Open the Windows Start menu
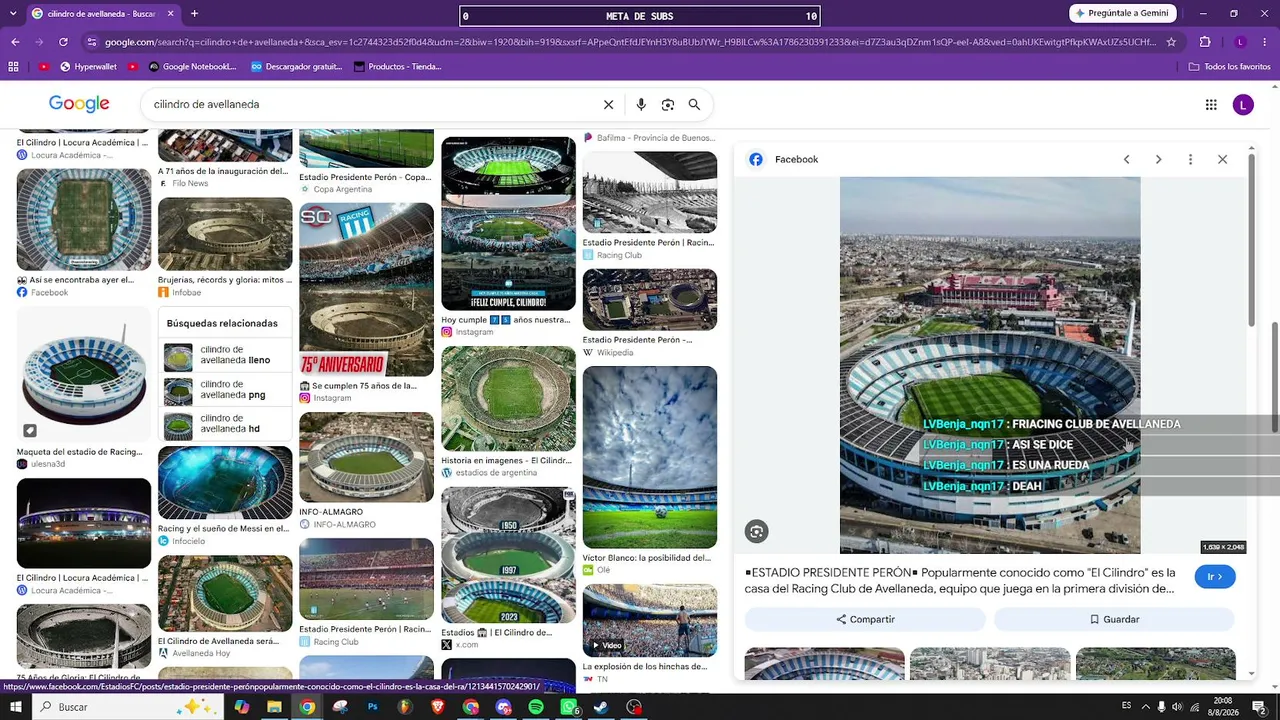Screen dimensions: 1280x720 [x=15, y=707]
